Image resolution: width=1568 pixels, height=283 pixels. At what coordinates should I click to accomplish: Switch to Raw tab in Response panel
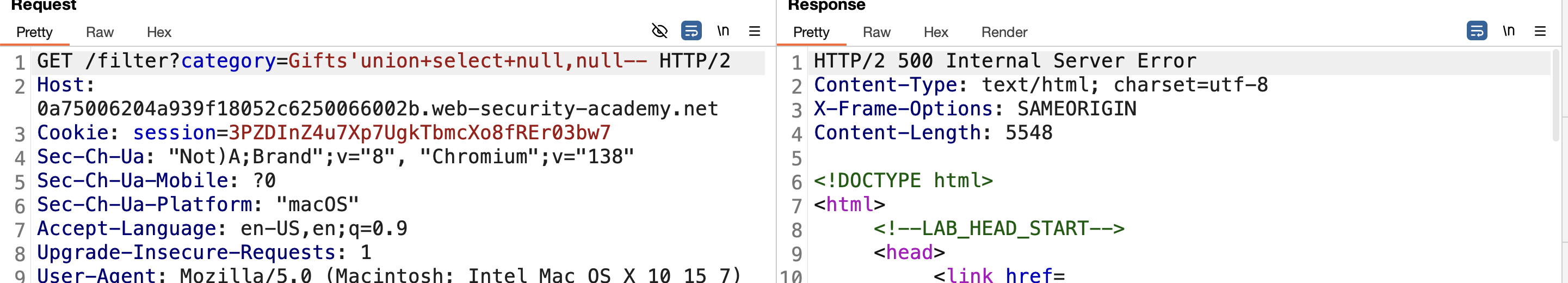point(876,32)
